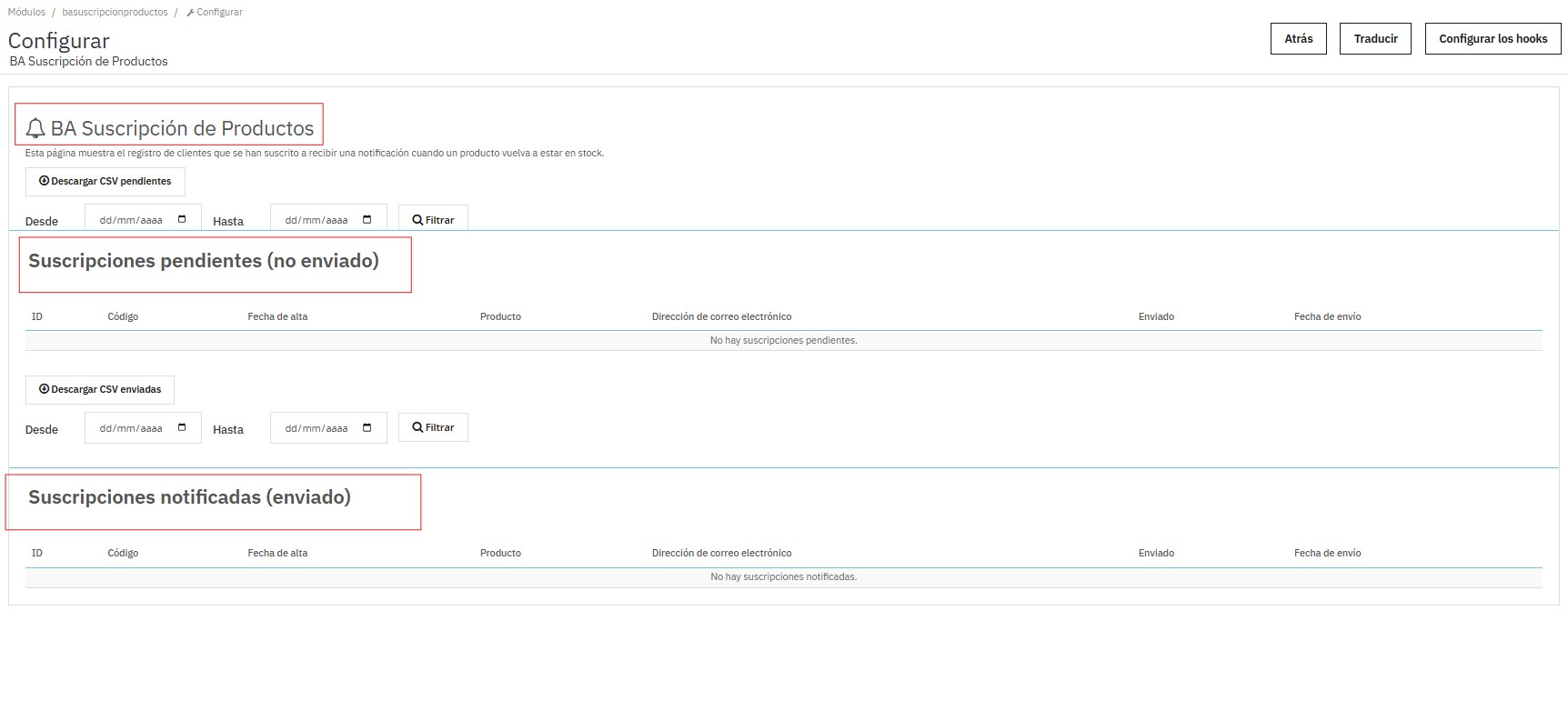Open basuscripcionproductos breadcrumb link
Screen dimensions: 1568x711
coord(115,13)
